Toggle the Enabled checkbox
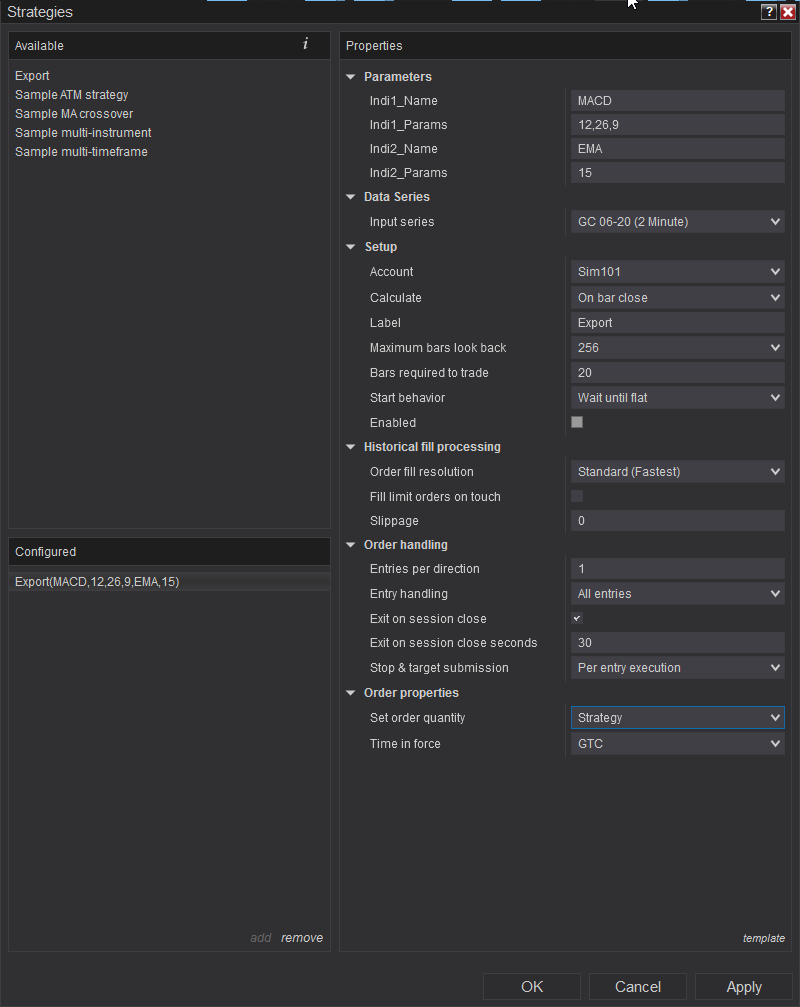800x1007 pixels. (x=577, y=422)
